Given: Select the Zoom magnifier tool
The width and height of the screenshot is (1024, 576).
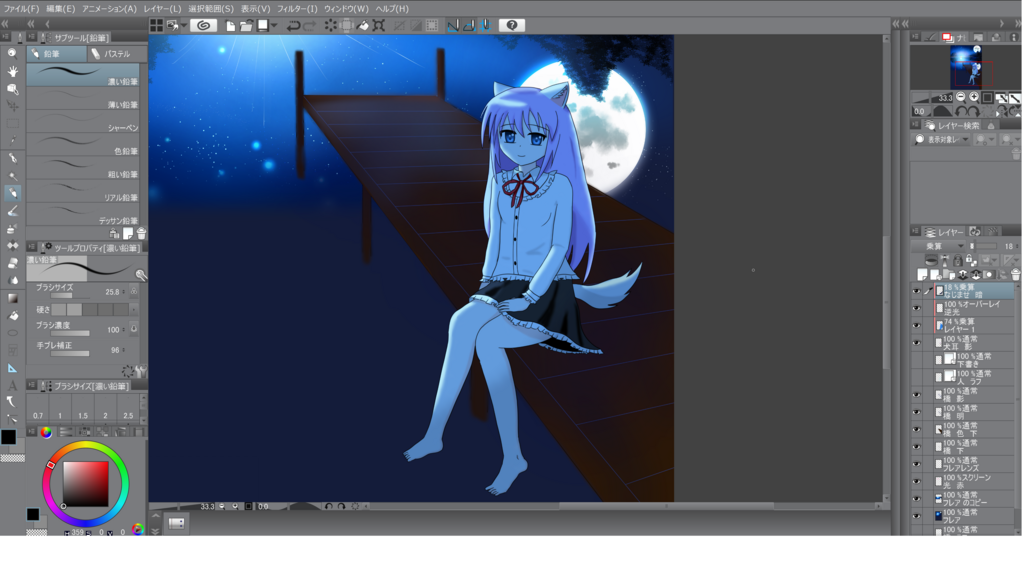Looking at the screenshot, I should click(12, 54).
